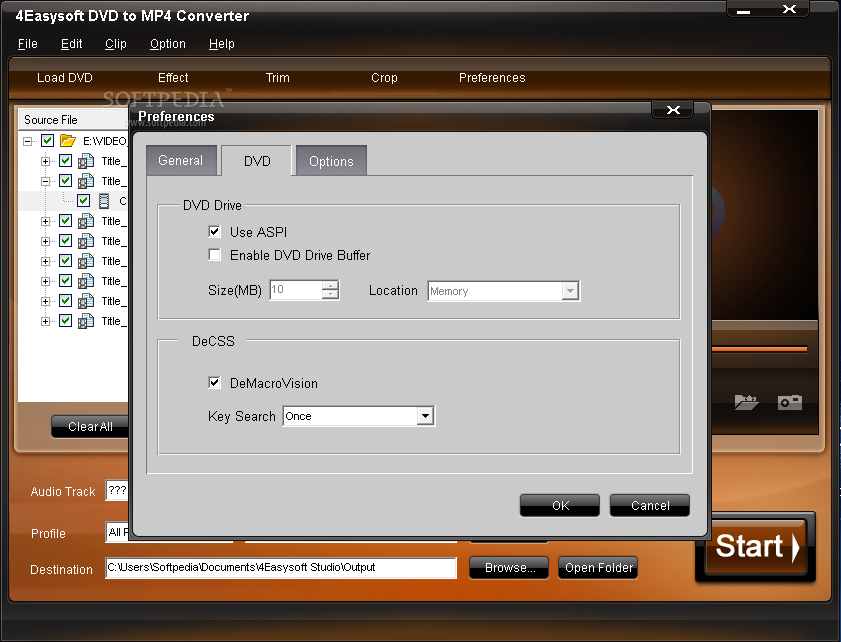This screenshot has height=642, width=841.
Task: Click the camera snapshot icon
Action: (790, 402)
